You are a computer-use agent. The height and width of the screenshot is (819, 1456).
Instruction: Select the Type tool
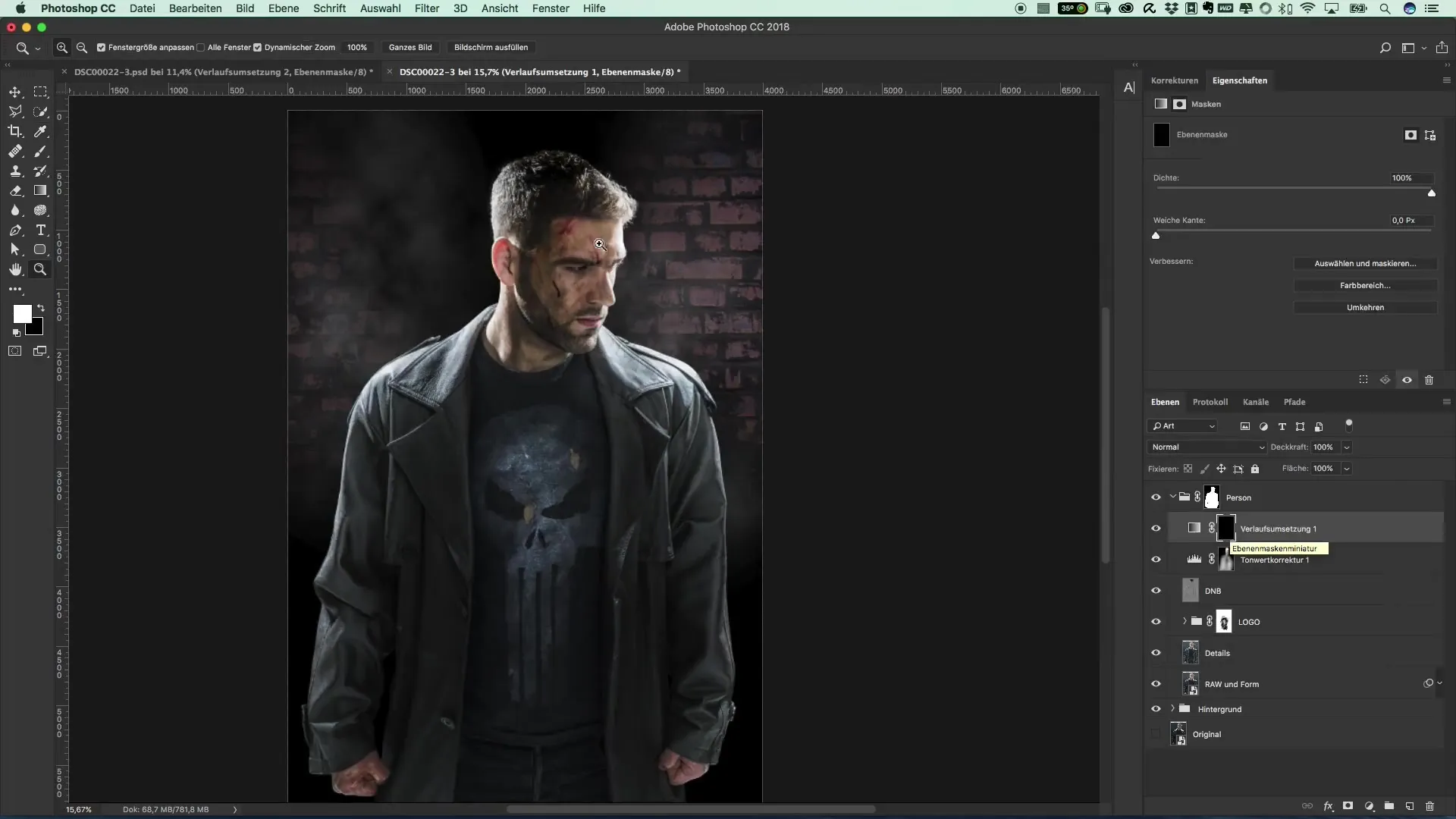coord(40,230)
